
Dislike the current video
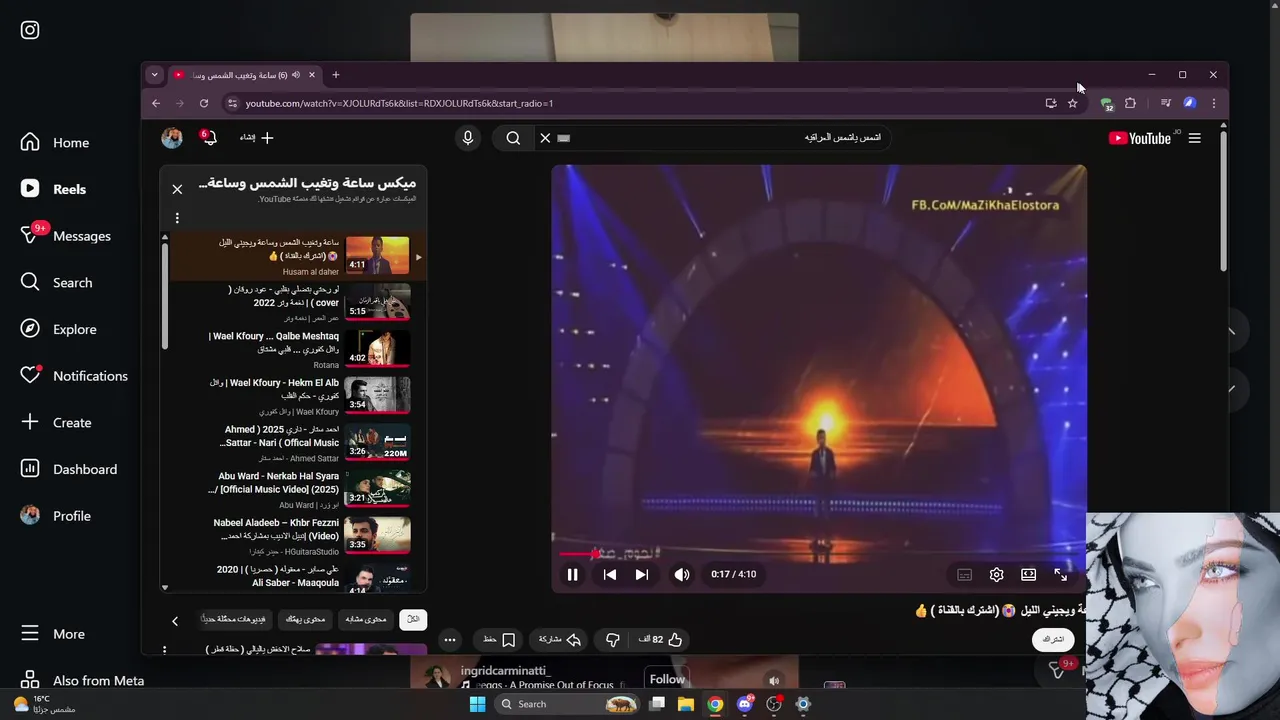tap(612, 640)
